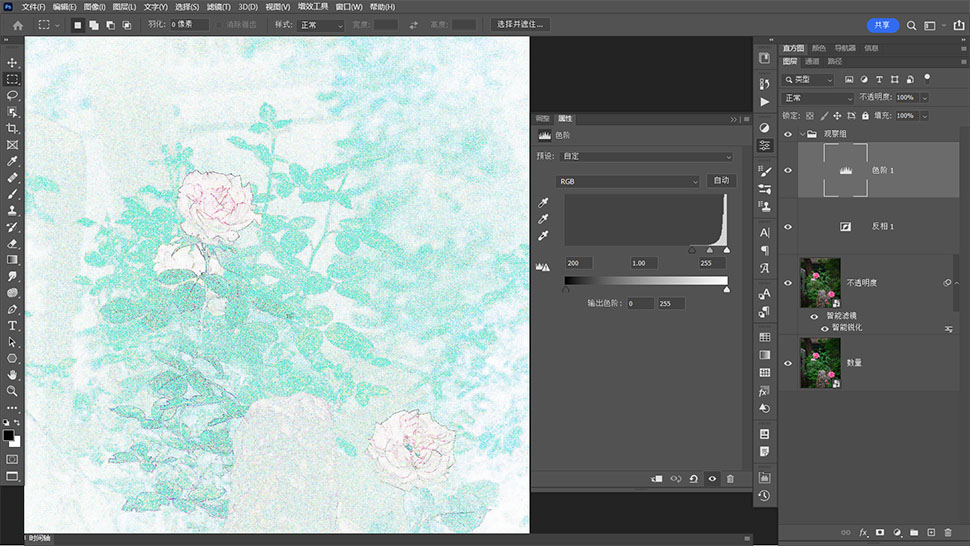Open the 滤镜(T) menu
970x546 pixels.
pyautogui.click(x=218, y=7)
